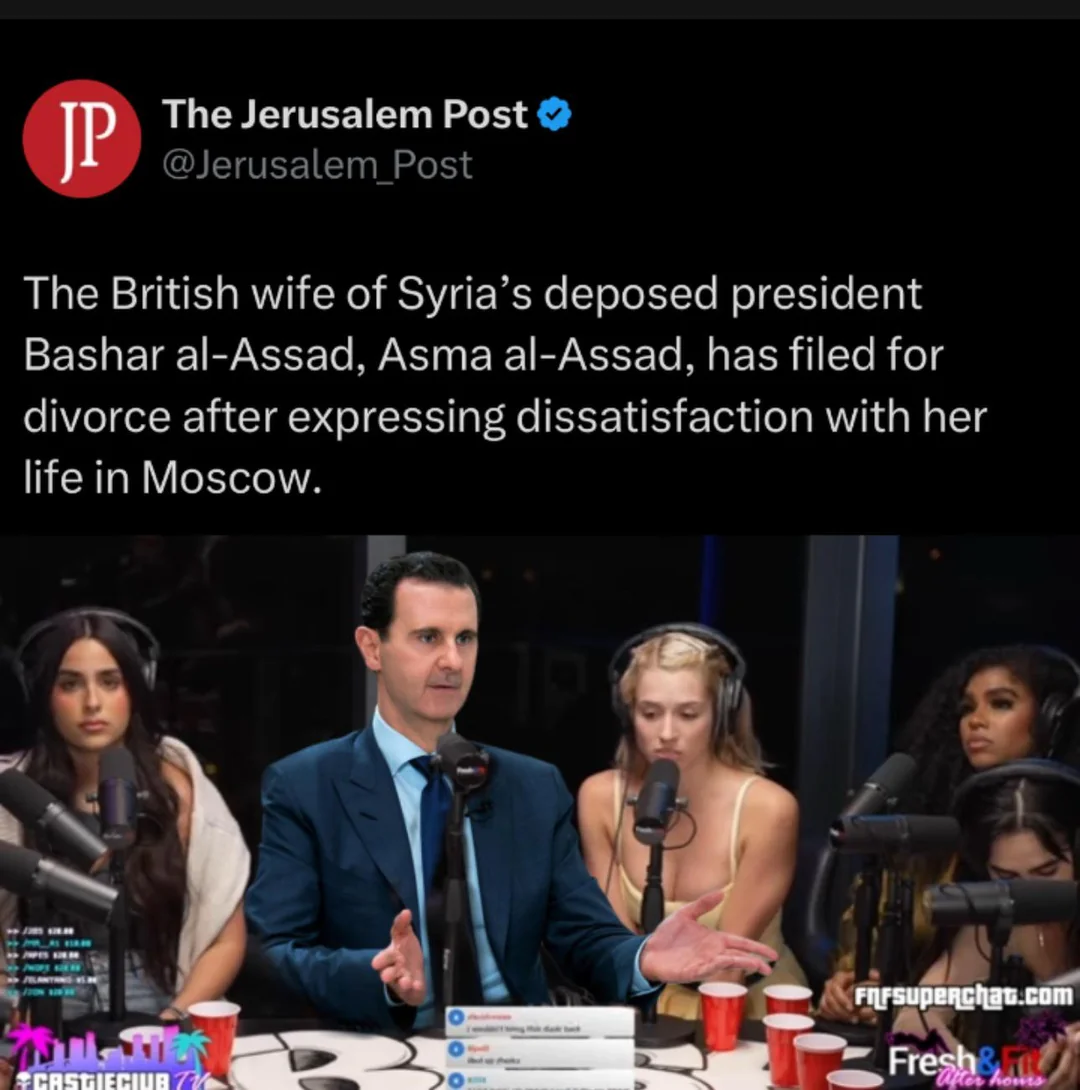Click the top chat comment bubble overlay
Image resolution: width=1080 pixels, height=1090 pixels.
point(540,1022)
